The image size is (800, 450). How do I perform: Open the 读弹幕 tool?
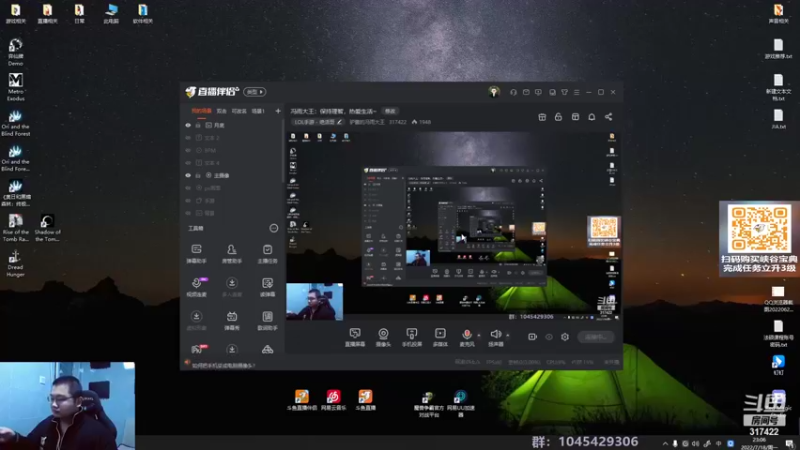(x=267, y=287)
